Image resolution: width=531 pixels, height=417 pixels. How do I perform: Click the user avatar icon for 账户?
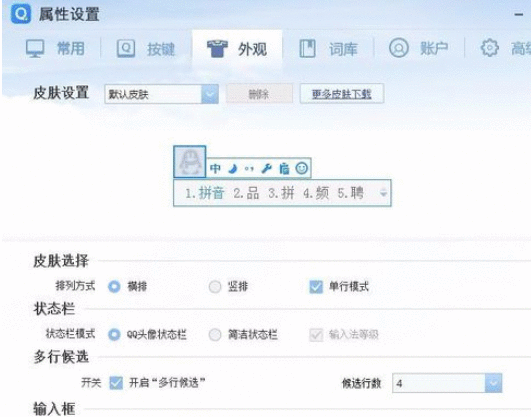(399, 48)
